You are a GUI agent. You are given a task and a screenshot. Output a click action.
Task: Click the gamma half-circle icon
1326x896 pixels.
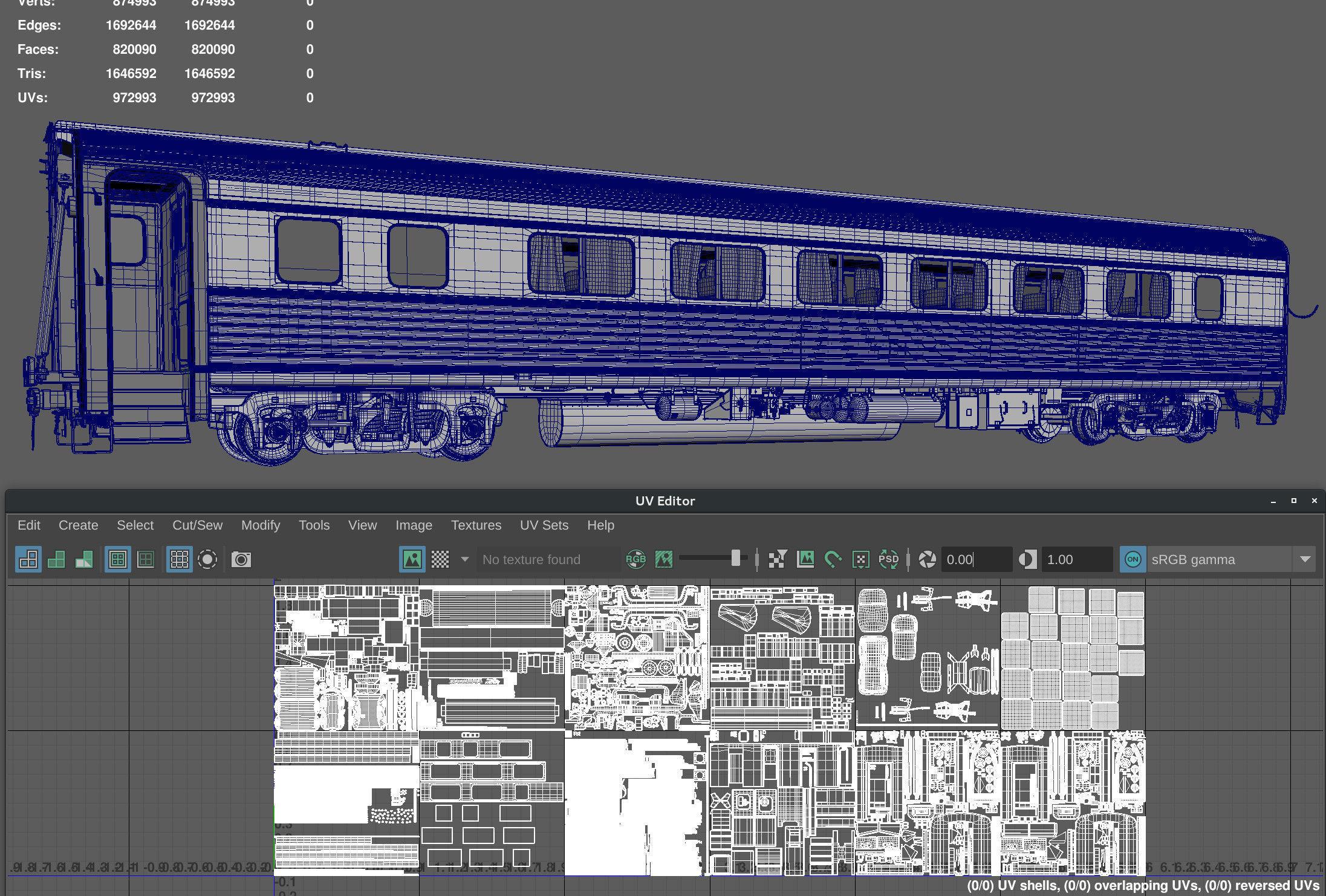[1028, 559]
